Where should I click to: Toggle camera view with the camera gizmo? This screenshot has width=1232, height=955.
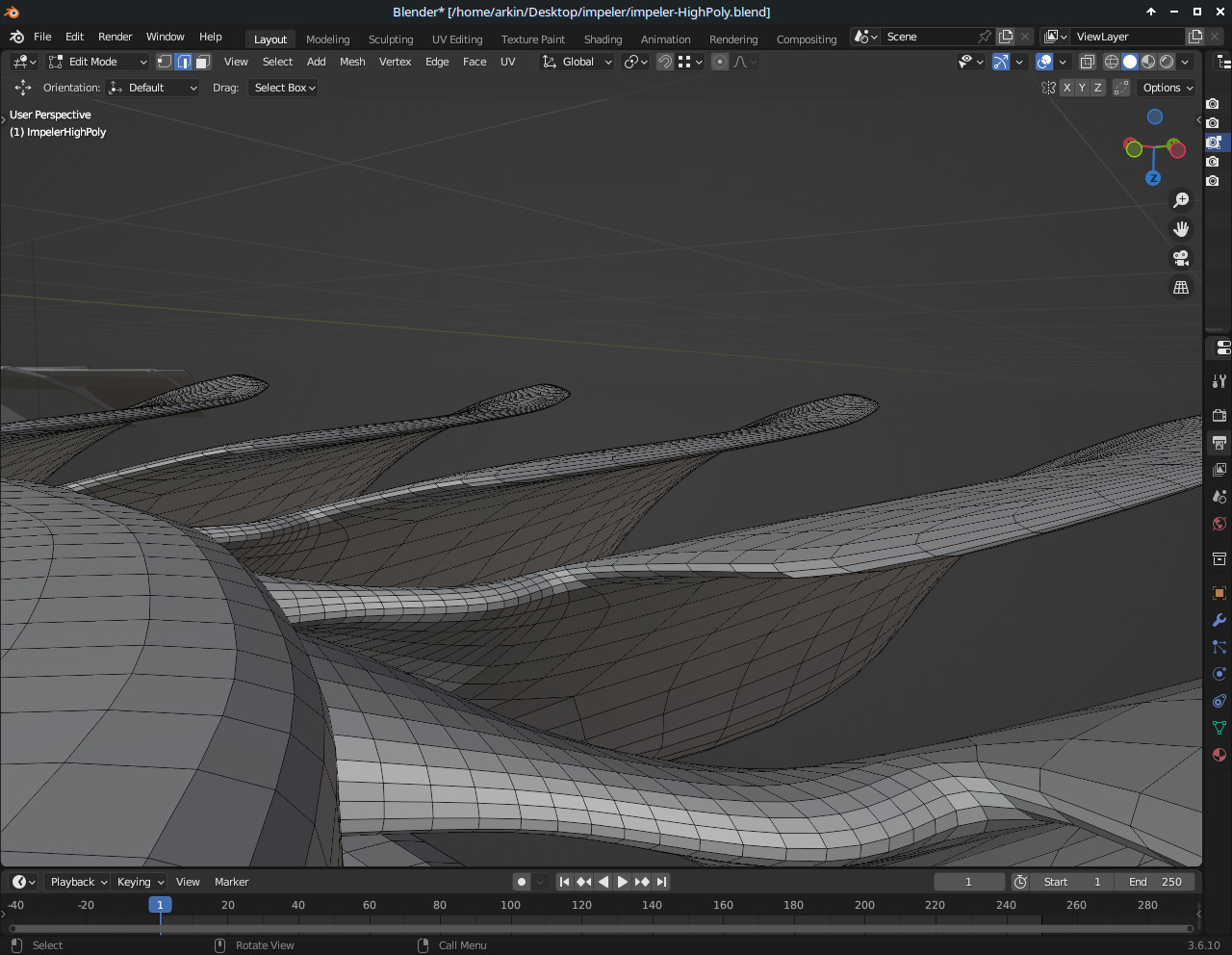click(x=1181, y=258)
